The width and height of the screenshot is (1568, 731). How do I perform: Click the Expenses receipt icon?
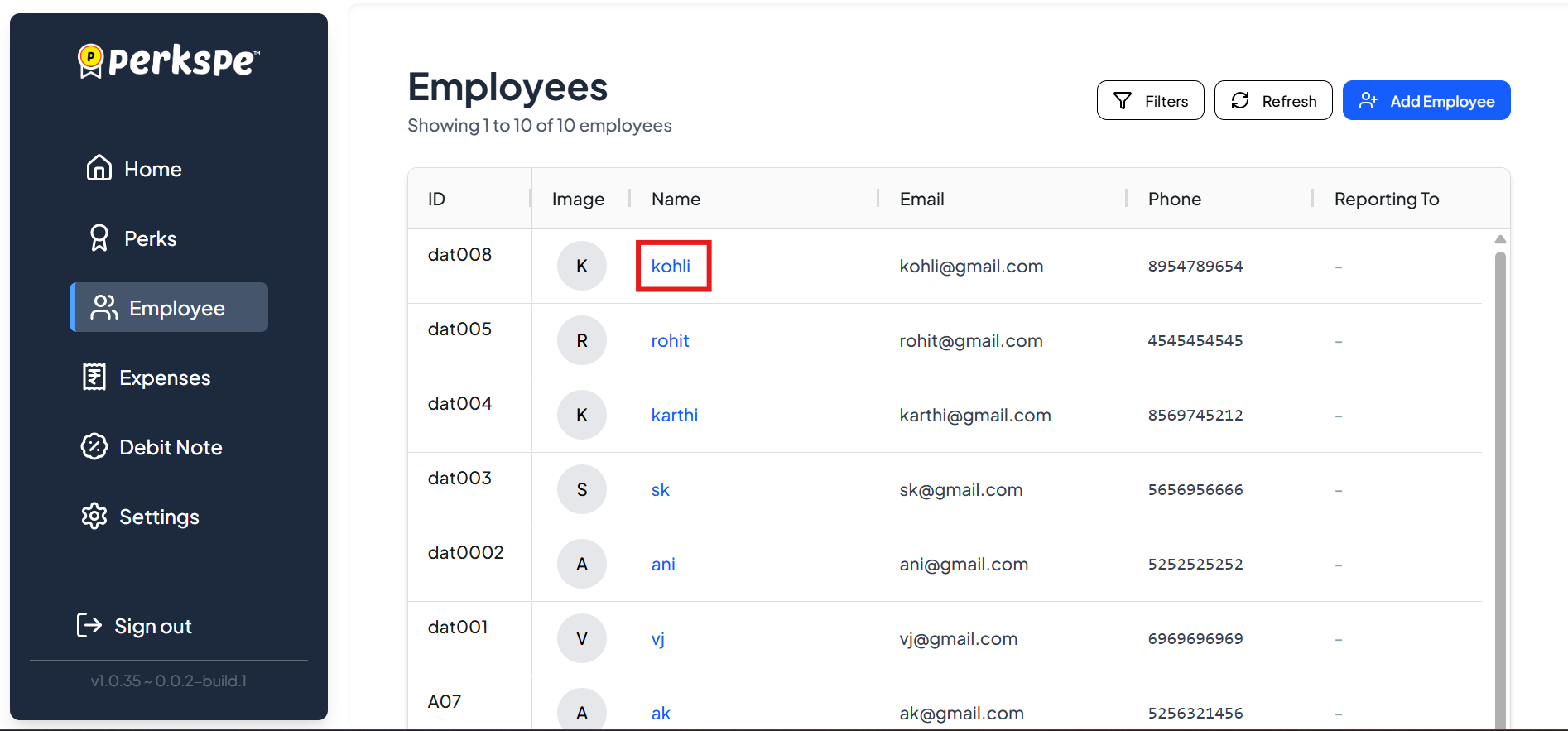[x=94, y=378]
